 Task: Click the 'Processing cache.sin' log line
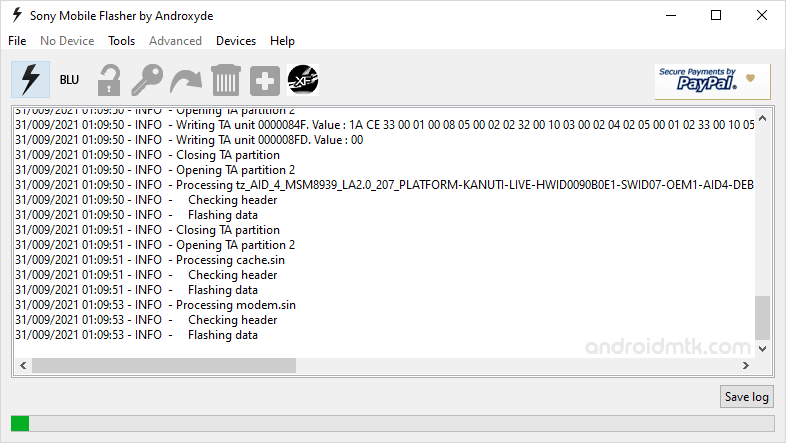tap(150, 260)
